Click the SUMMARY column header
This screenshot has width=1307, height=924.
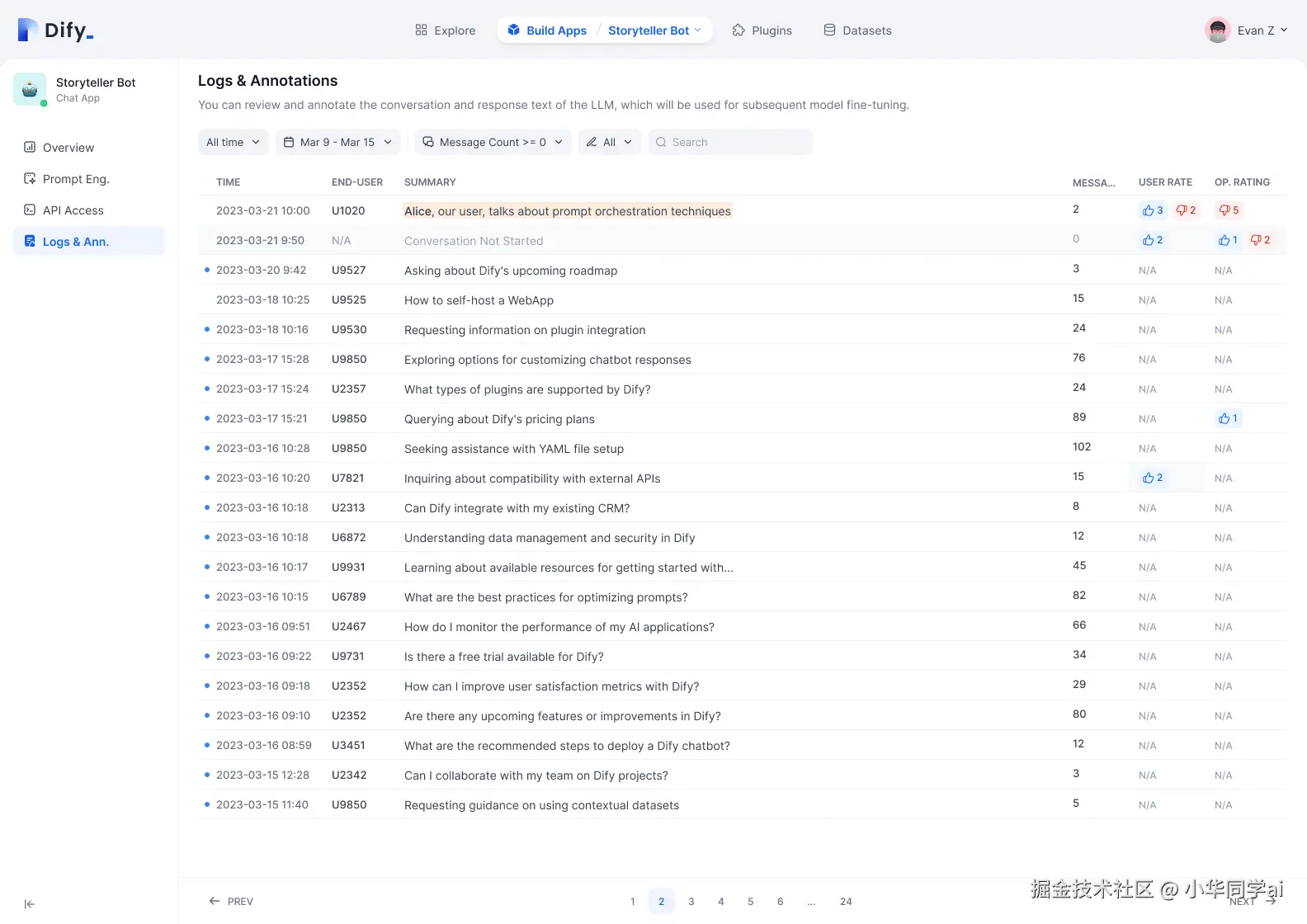[x=430, y=182]
